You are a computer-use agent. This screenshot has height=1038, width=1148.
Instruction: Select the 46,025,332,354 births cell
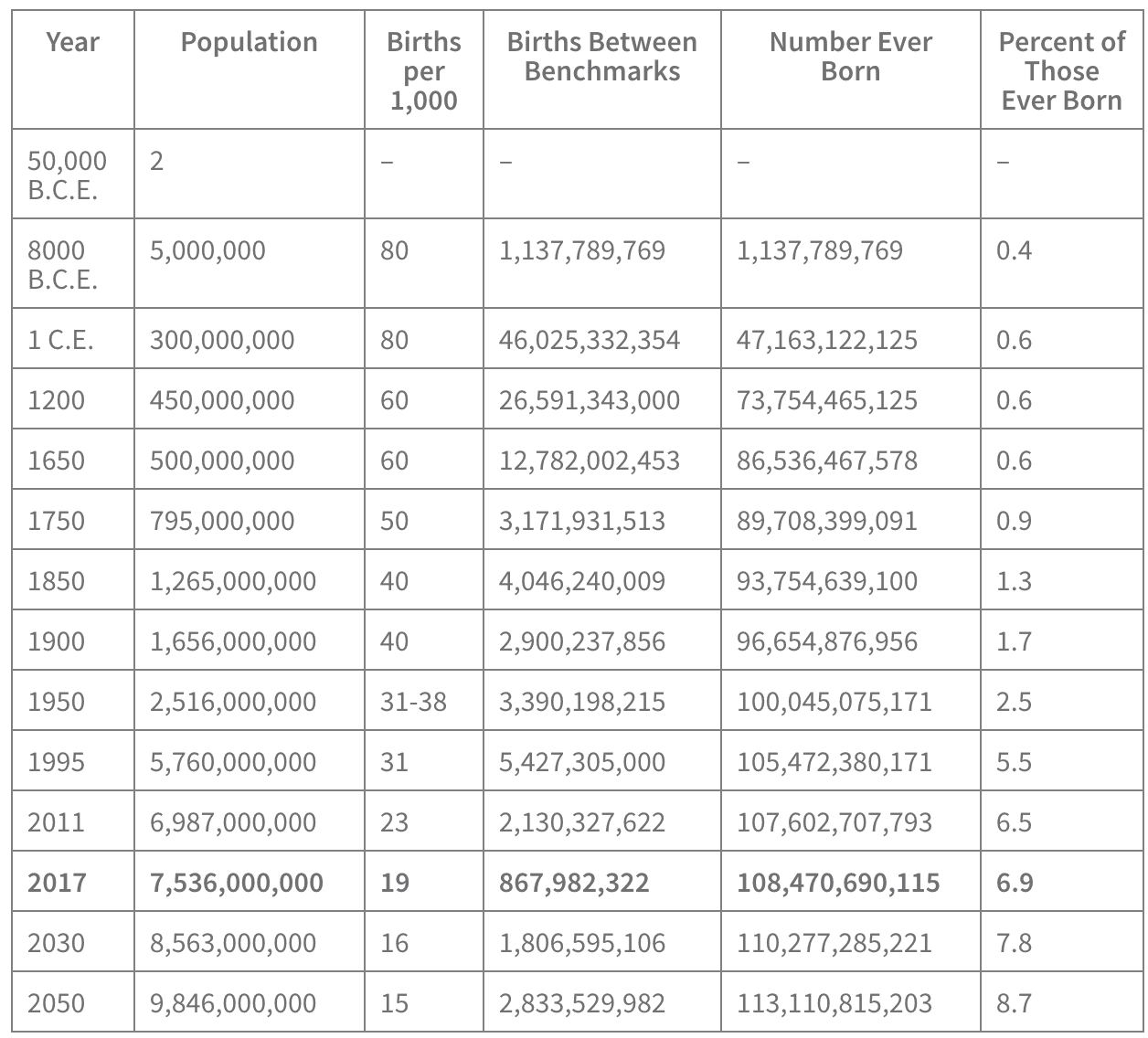coord(590,340)
